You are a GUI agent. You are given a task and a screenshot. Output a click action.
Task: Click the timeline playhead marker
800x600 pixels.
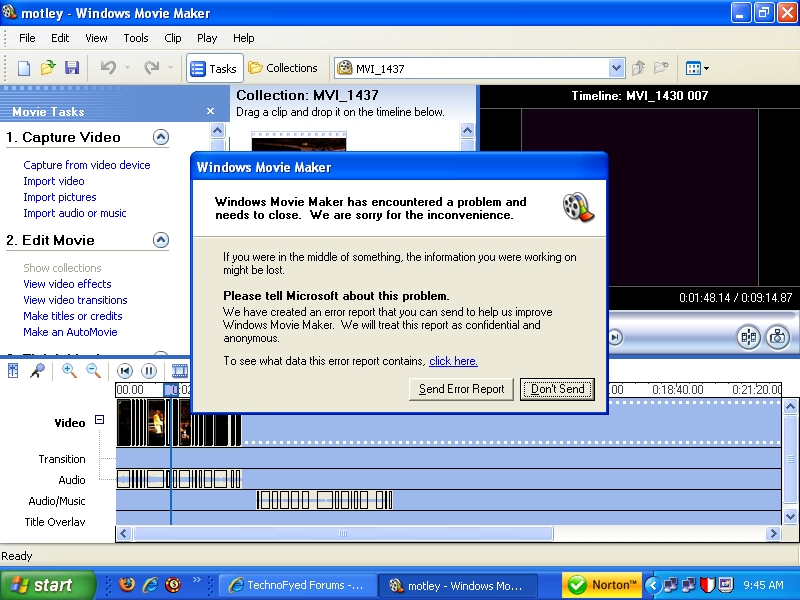[x=171, y=390]
